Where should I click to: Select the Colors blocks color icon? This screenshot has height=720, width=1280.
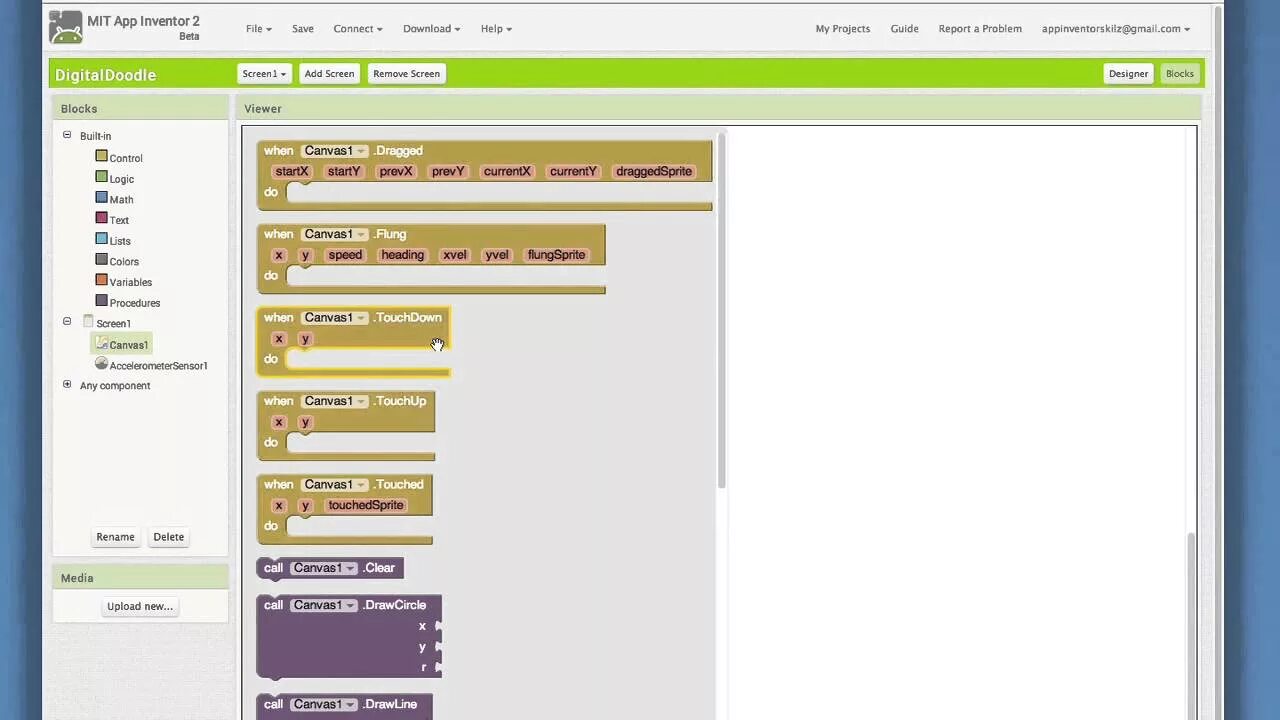[x=101, y=260]
